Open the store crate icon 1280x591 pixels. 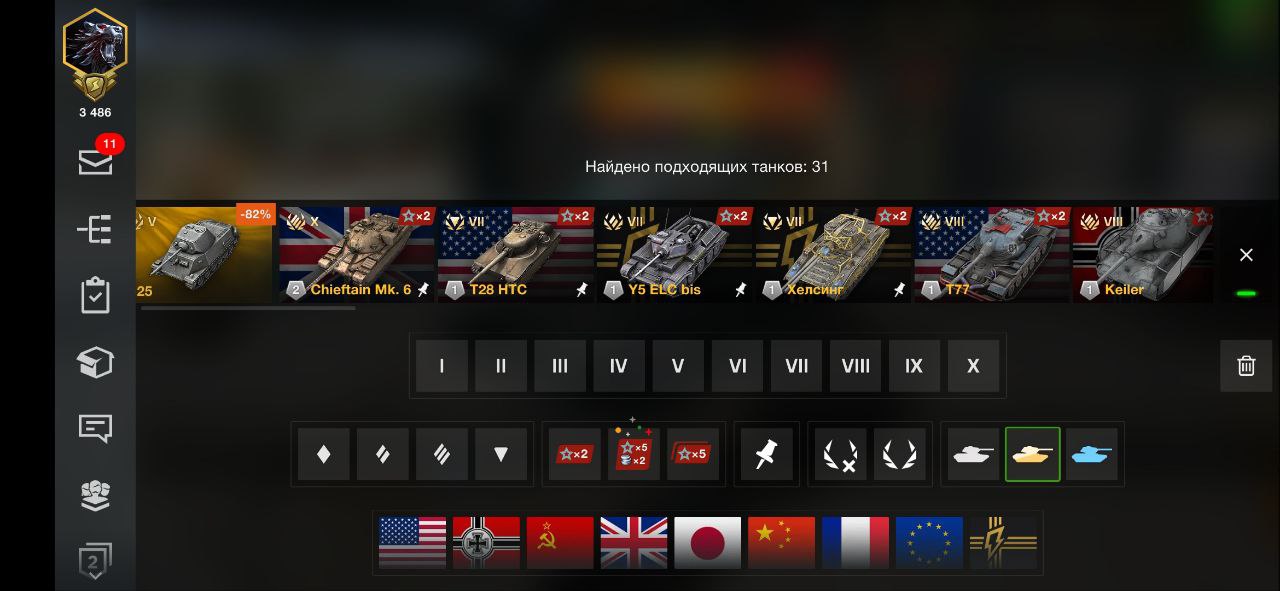(95, 363)
